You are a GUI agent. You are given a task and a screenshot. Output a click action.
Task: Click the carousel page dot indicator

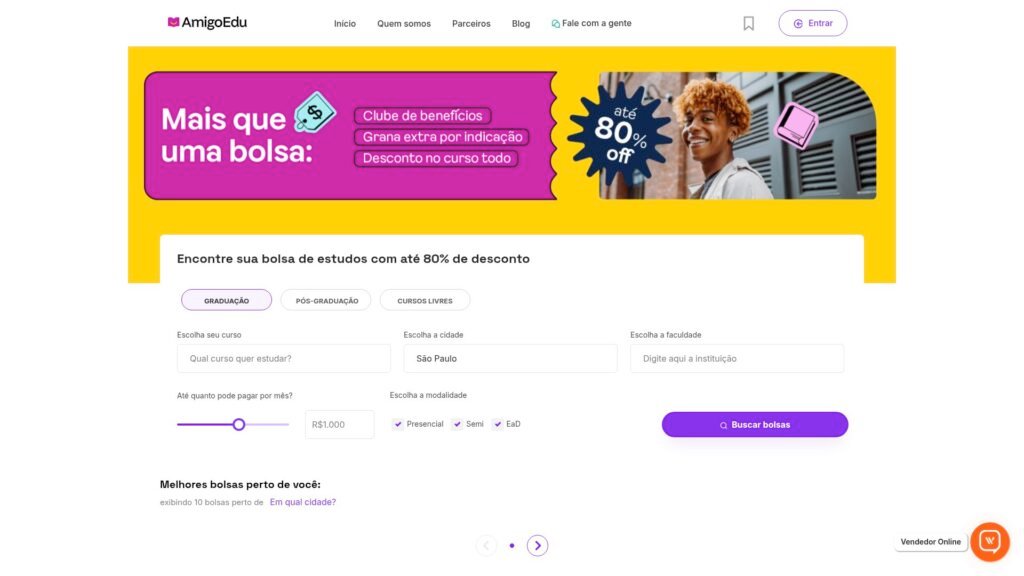[x=512, y=545]
